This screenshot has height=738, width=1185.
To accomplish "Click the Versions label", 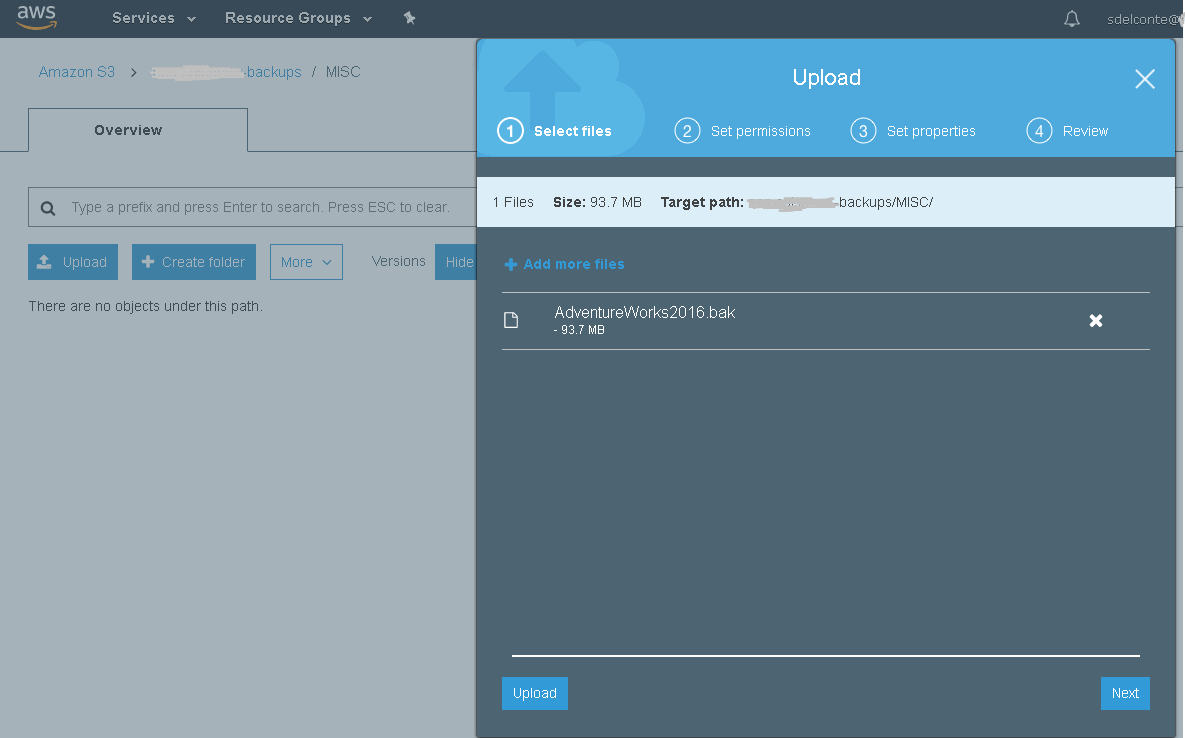I will (x=398, y=261).
